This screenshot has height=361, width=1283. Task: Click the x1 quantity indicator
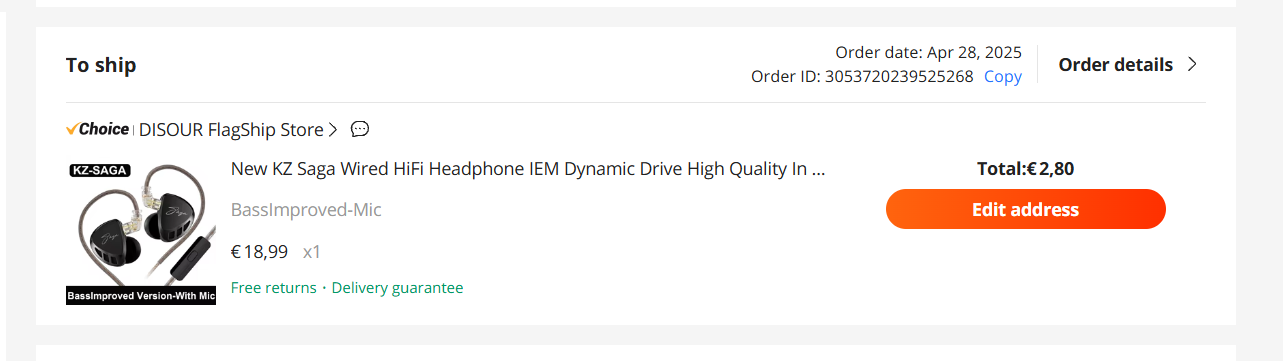(x=312, y=252)
